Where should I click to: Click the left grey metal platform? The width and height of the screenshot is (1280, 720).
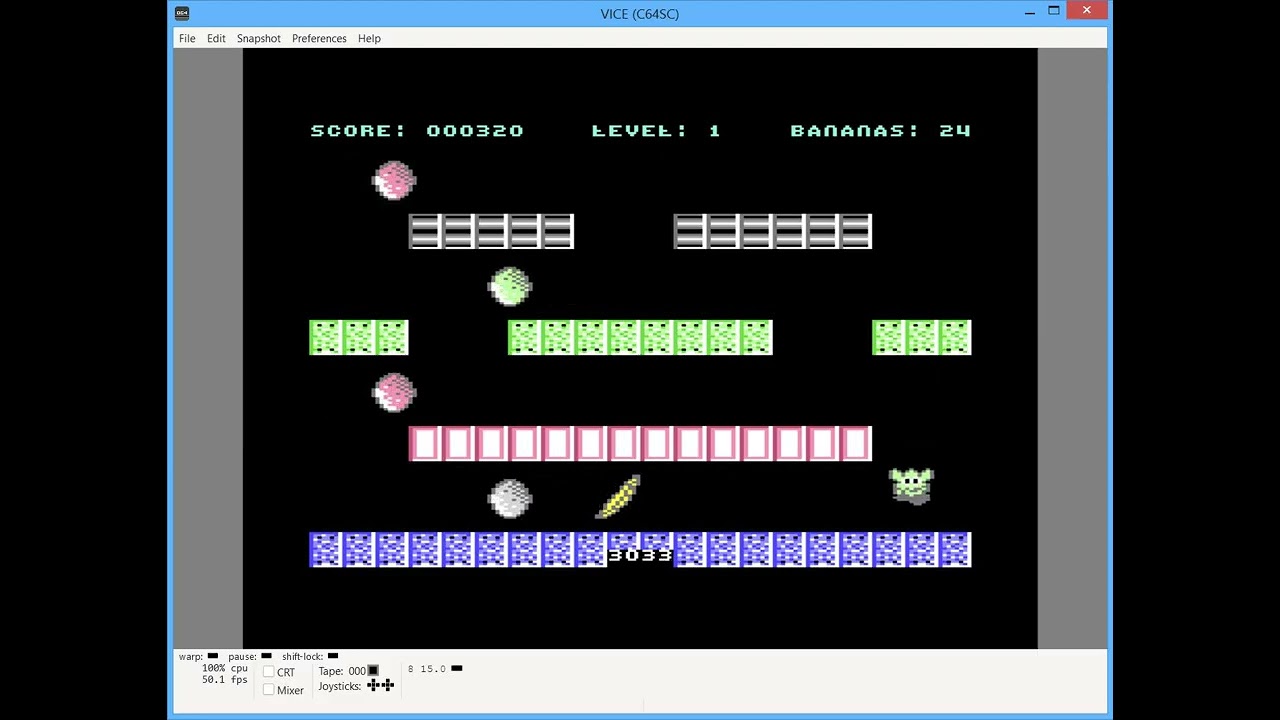pyautogui.click(x=491, y=231)
